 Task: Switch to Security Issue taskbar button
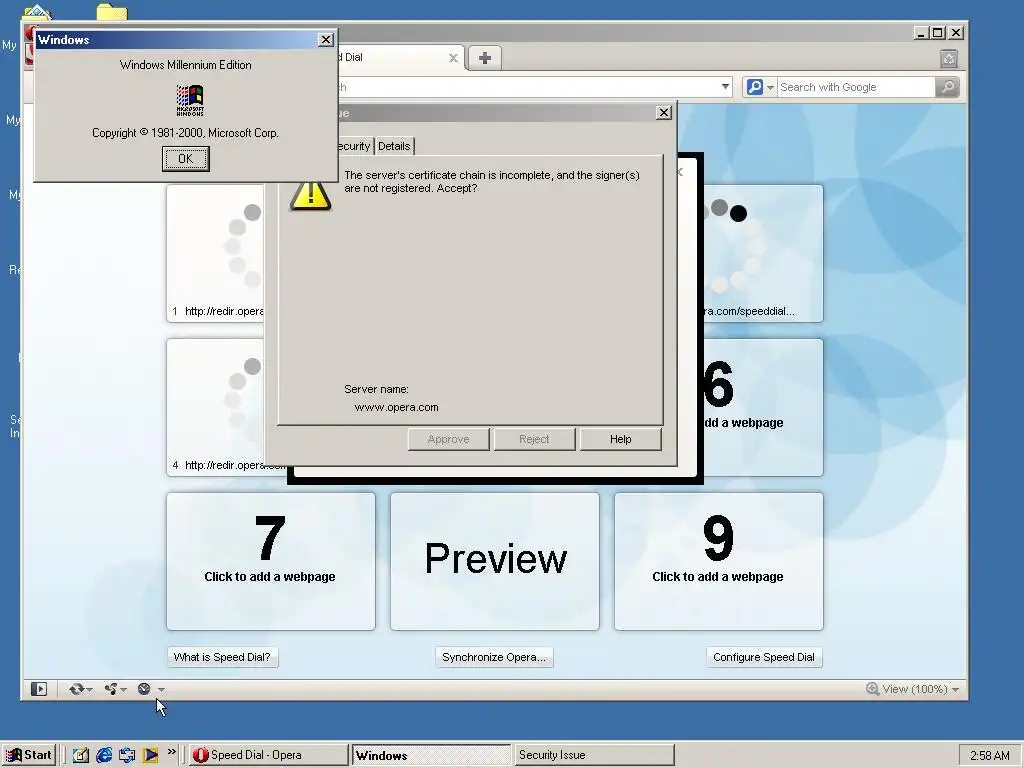click(594, 756)
